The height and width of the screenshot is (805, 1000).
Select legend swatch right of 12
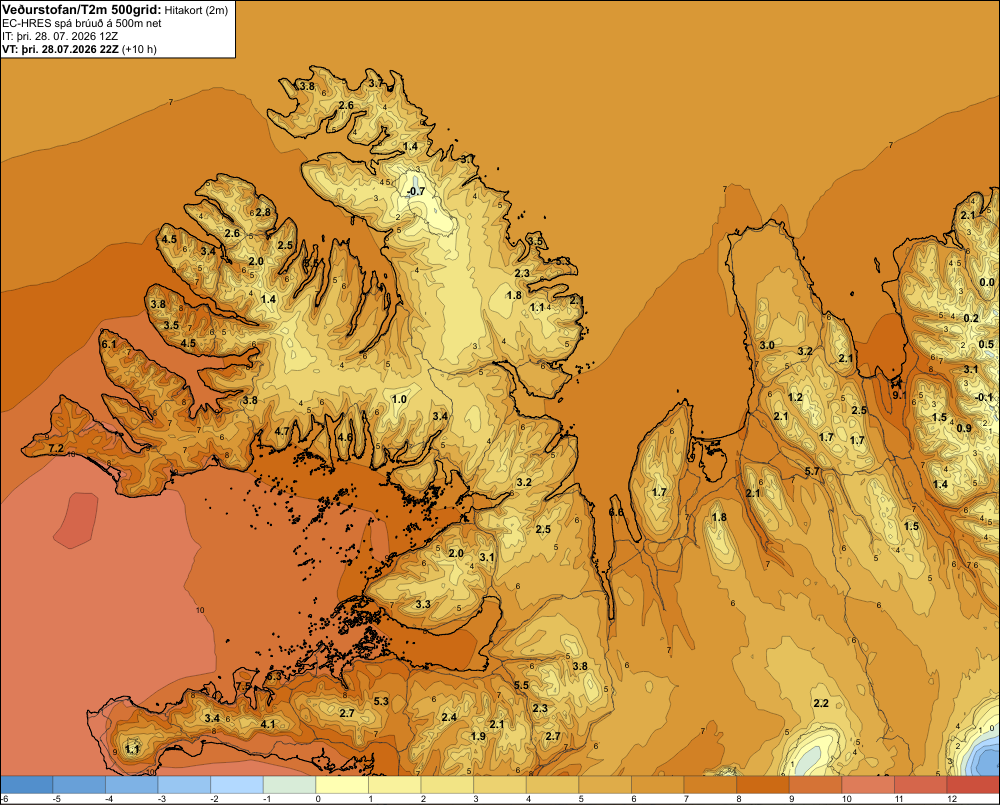point(973,785)
